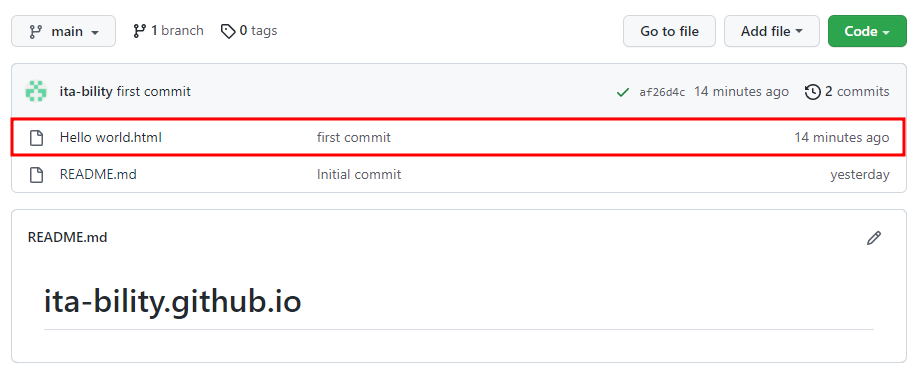Click the commit history clock icon

813,92
